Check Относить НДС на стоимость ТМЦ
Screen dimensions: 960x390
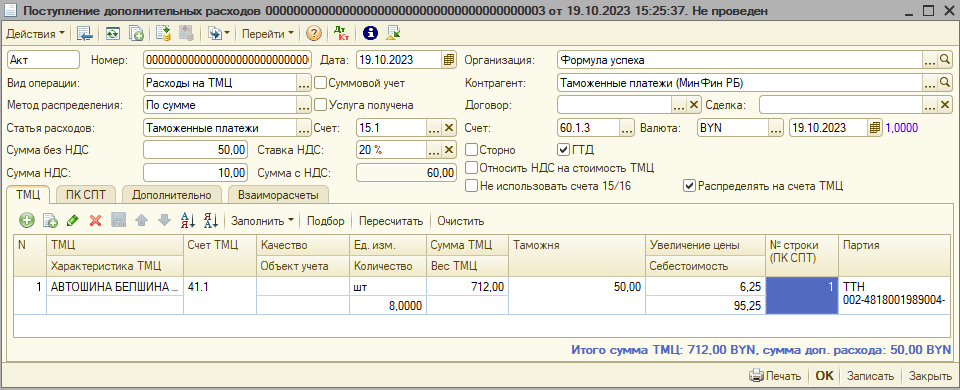coord(471,167)
